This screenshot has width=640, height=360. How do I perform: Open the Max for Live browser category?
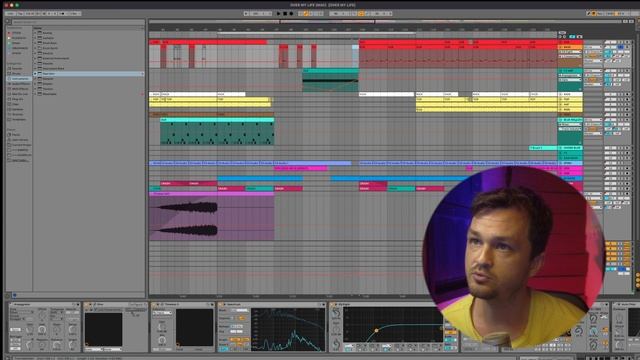tap(18, 94)
